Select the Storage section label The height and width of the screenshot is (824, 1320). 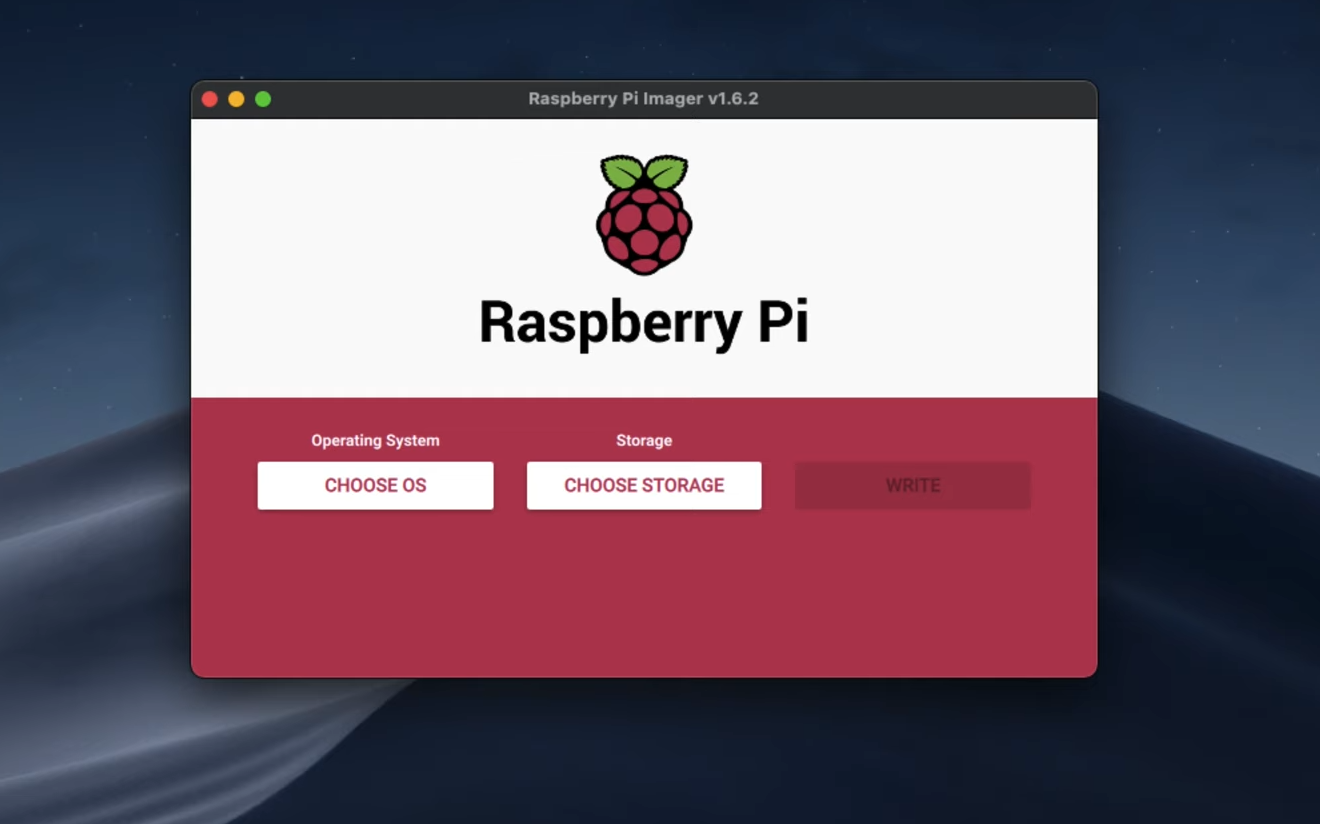tap(643, 440)
